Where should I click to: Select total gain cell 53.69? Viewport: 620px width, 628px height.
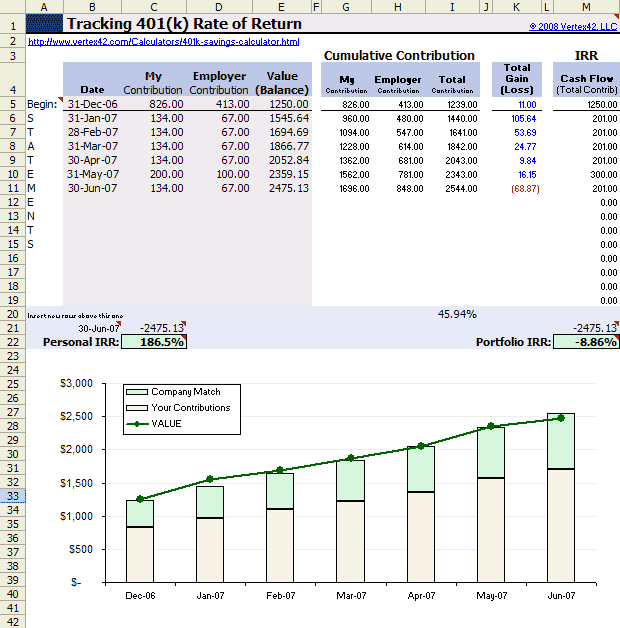[517, 133]
